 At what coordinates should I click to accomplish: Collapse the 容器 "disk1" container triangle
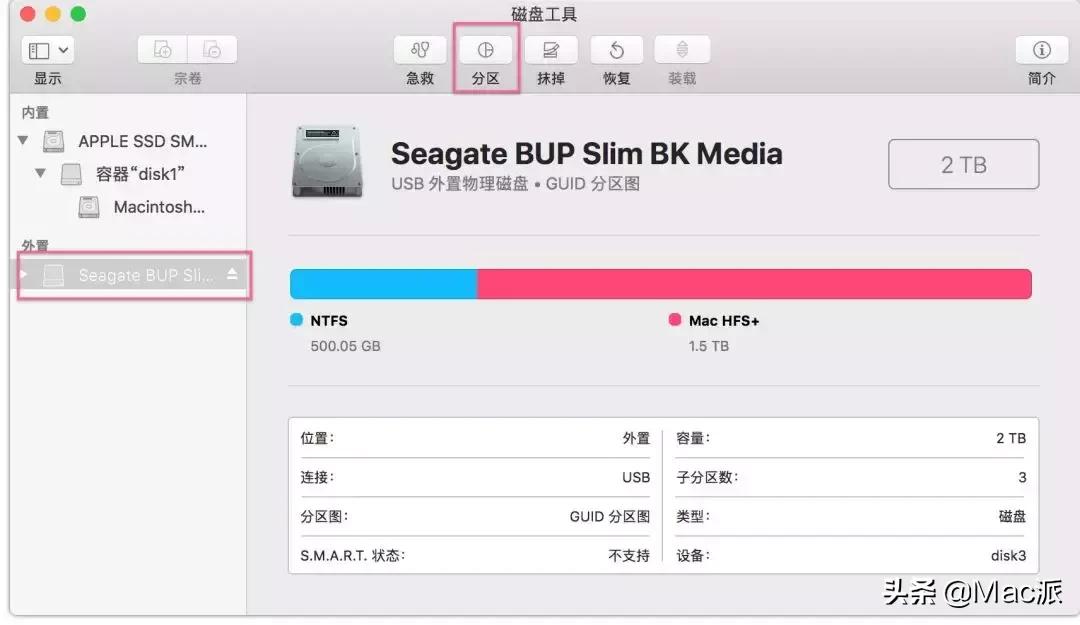[x=41, y=174]
